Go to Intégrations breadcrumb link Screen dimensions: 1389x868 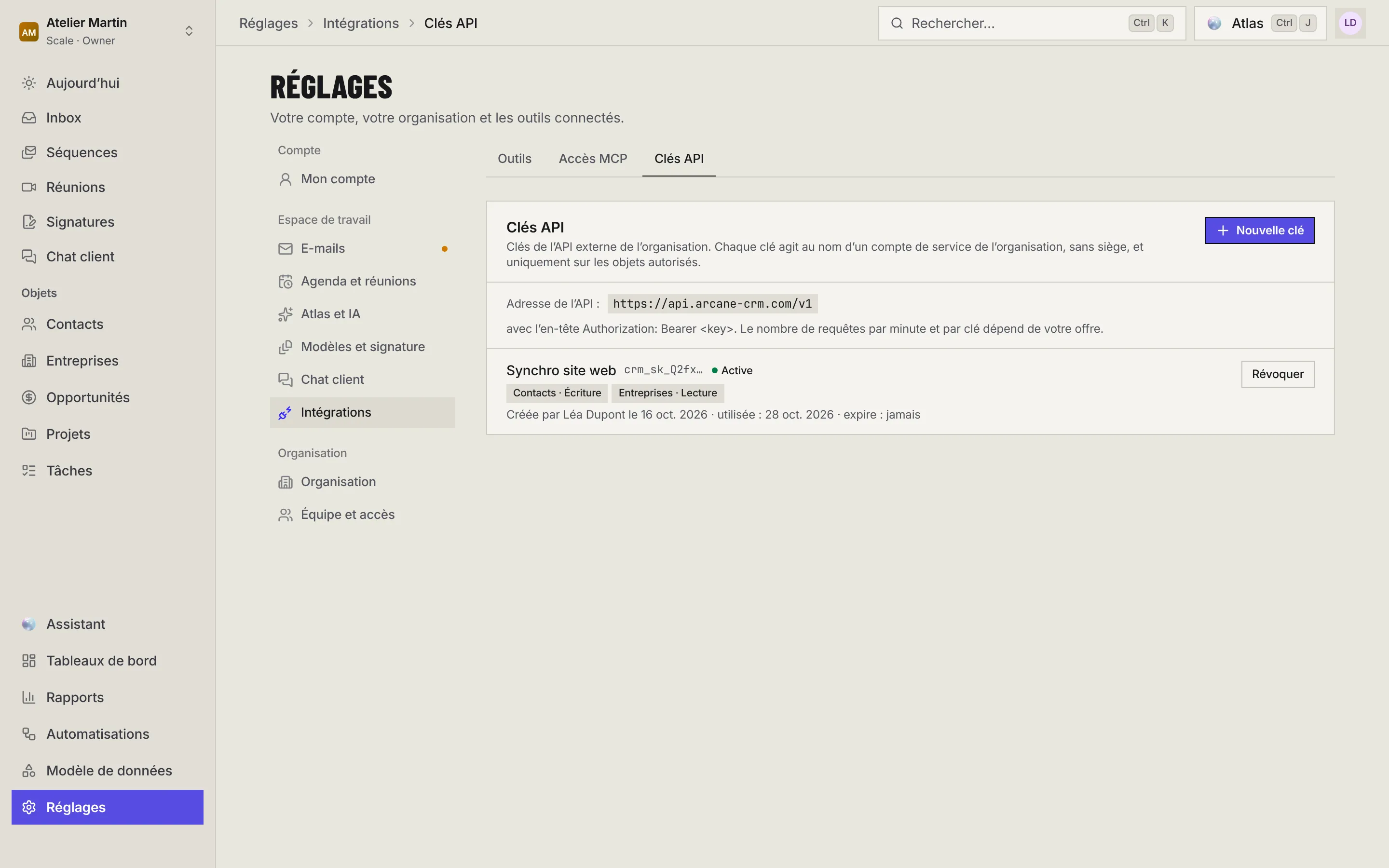click(x=361, y=24)
